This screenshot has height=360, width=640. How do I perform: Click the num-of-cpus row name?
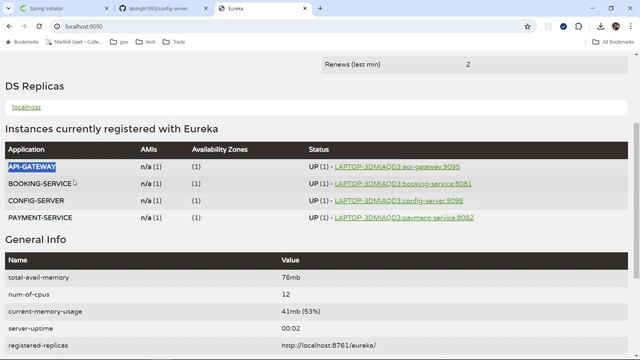[29, 295]
